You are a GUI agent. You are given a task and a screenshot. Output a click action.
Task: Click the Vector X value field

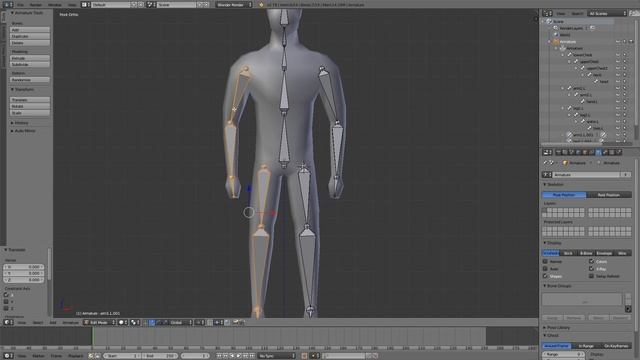(x=24, y=267)
